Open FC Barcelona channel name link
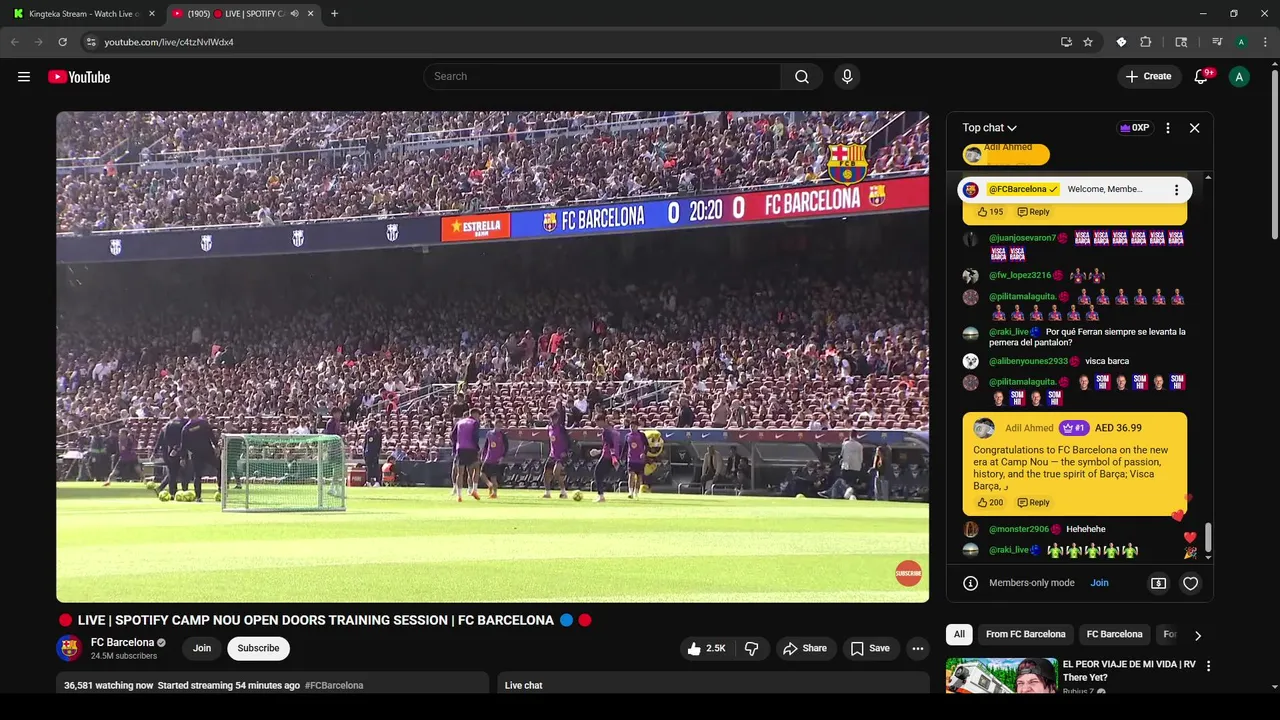The width and height of the screenshot is (1280, 720). [122, 642]
